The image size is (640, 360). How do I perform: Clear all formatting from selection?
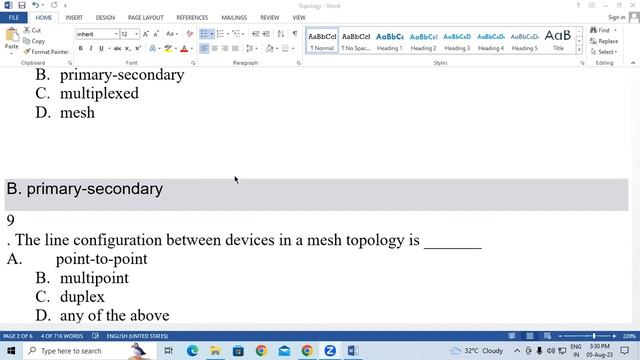pos(189,34)
